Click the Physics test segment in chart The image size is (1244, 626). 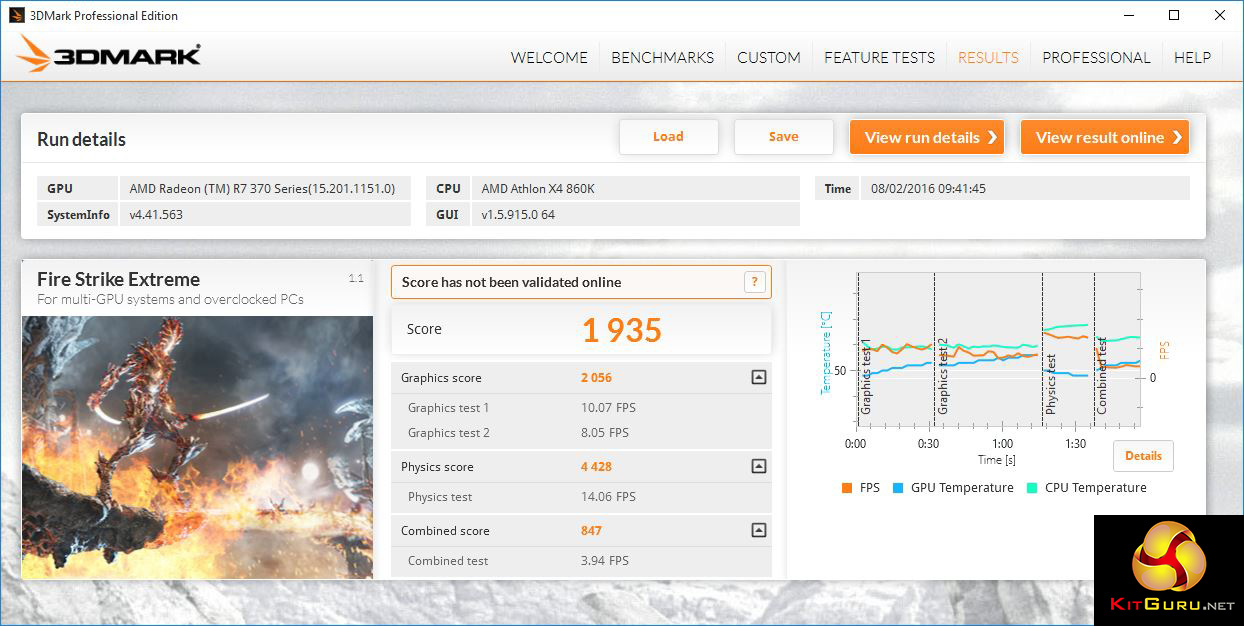click(1068, 350)
